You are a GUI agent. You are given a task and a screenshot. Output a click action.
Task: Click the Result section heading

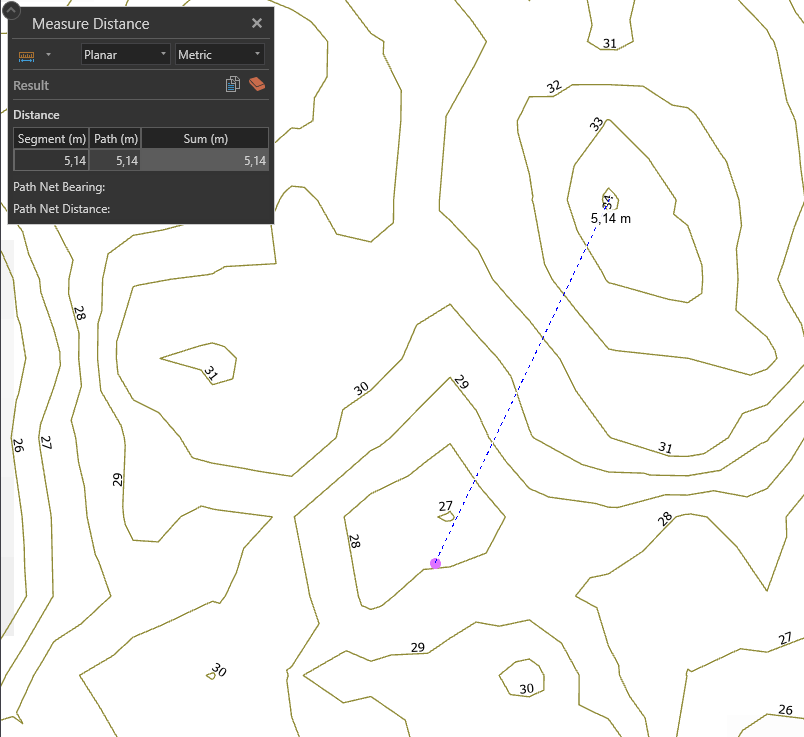tap(31, 86)
